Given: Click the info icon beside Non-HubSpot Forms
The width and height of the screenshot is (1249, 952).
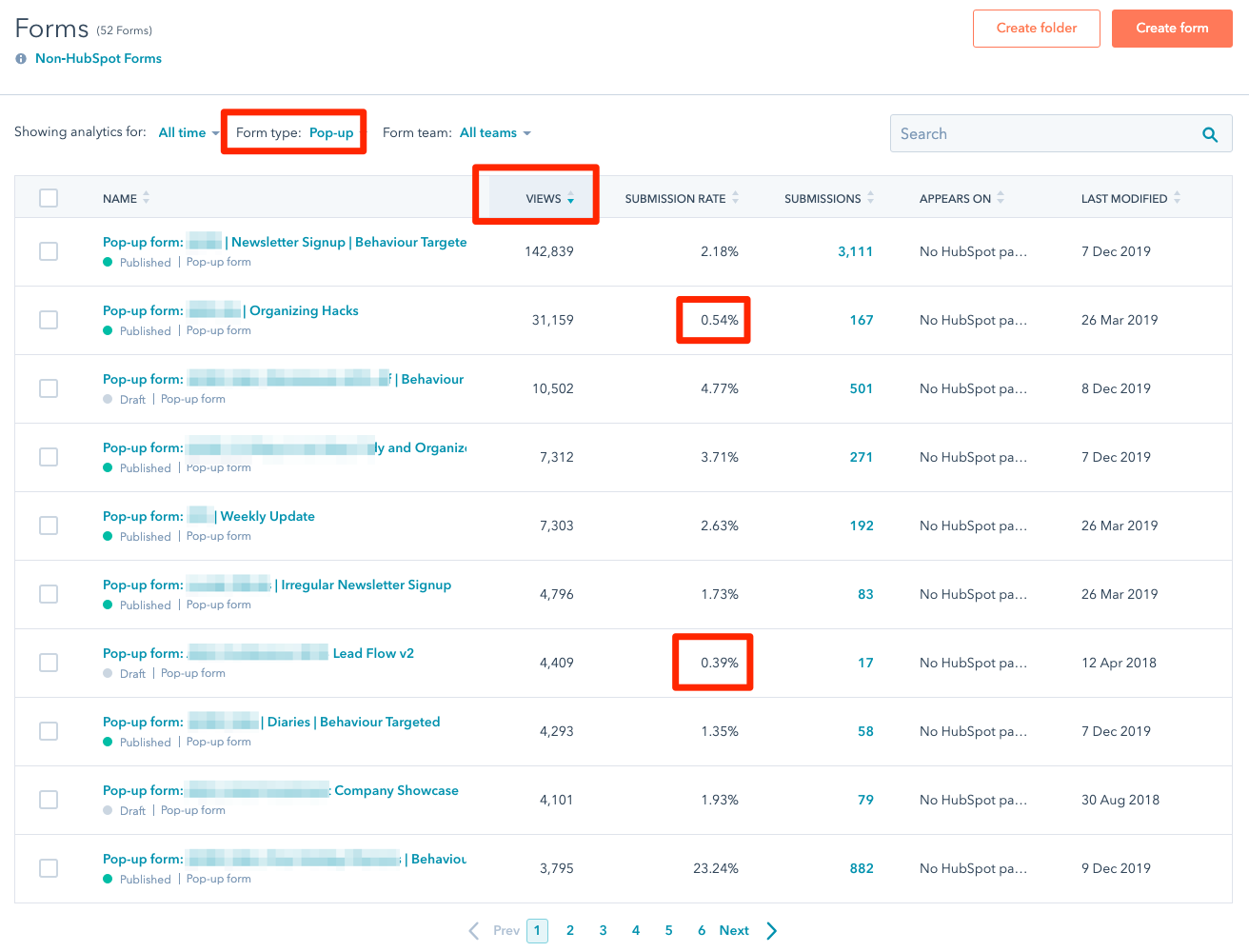Looking at the screenshot, I should pyautogui.click(x=20, y=58).
